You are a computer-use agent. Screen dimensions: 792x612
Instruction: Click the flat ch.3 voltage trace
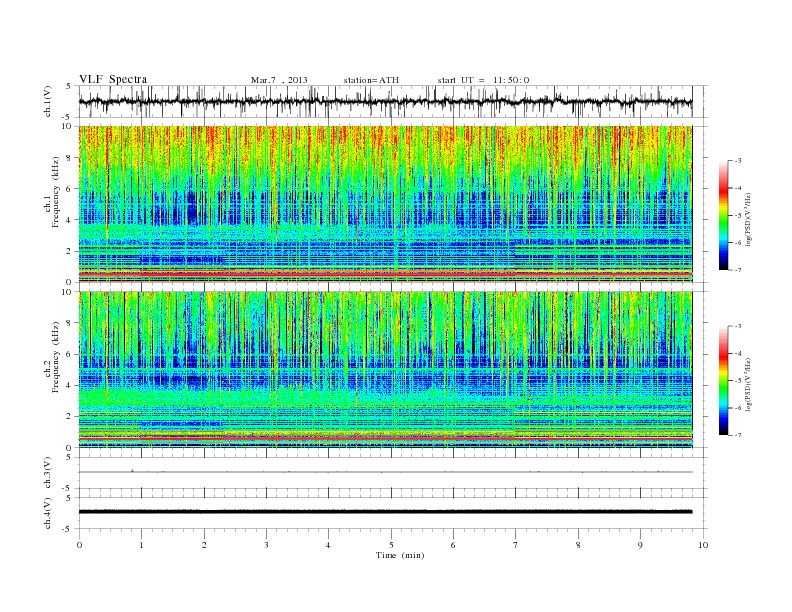tap(385, 472)
